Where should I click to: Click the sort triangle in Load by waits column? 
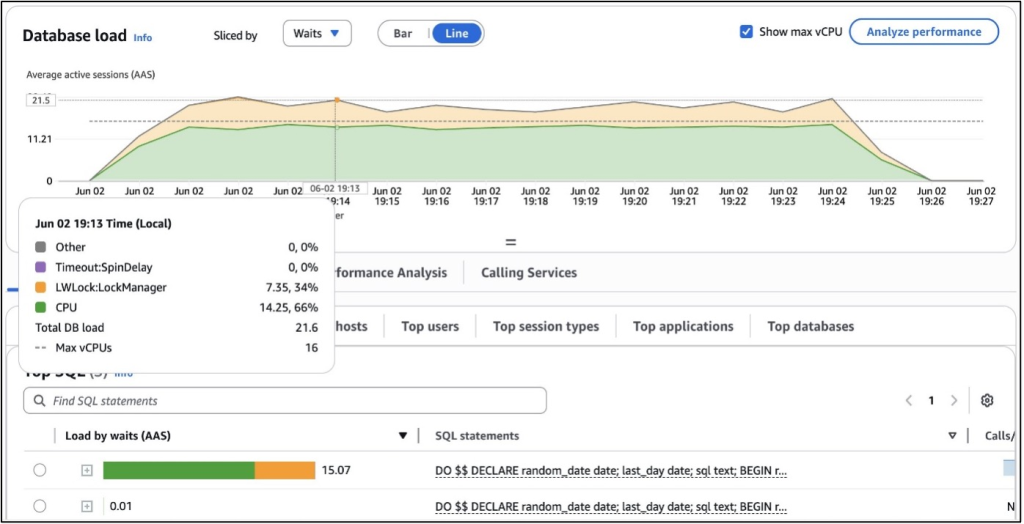pyautogui.click(x=403, y=436)
